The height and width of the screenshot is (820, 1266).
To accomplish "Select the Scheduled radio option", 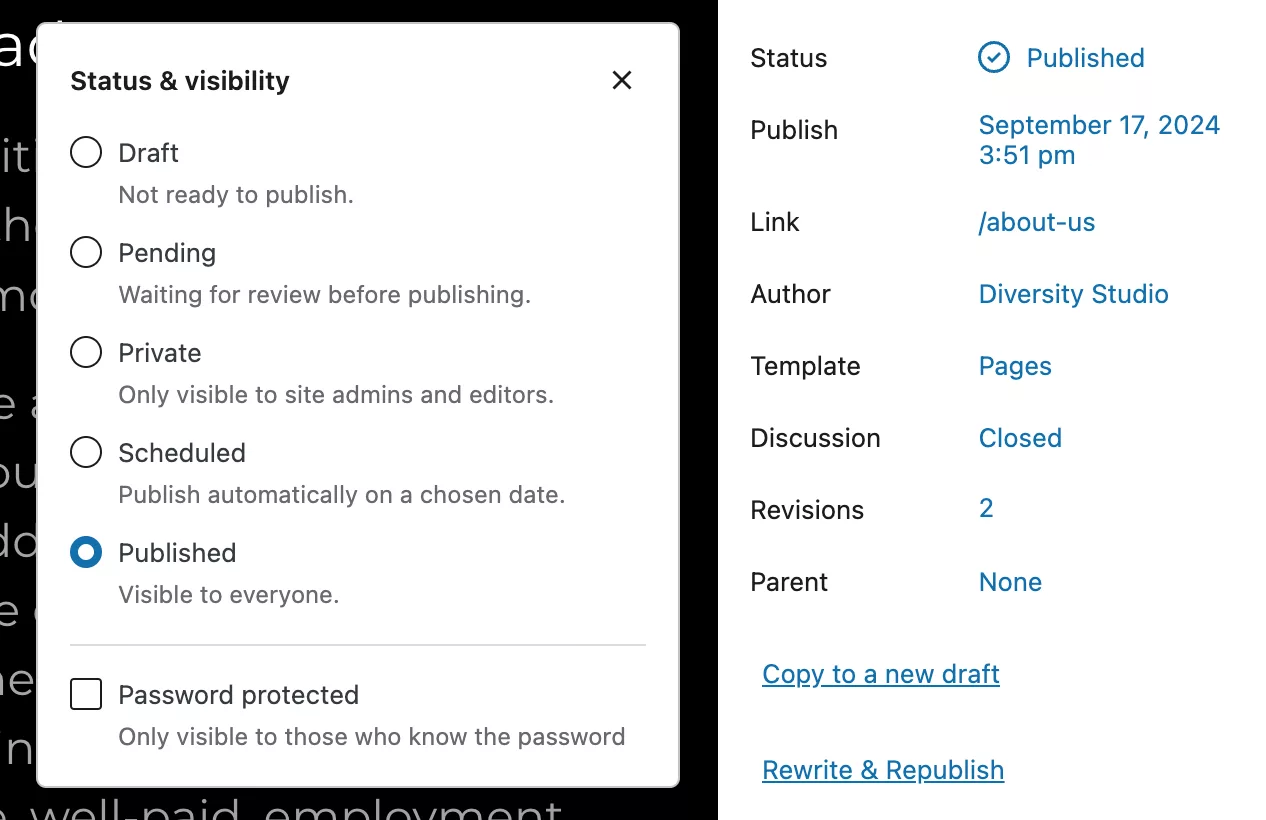I will (86, 453).
